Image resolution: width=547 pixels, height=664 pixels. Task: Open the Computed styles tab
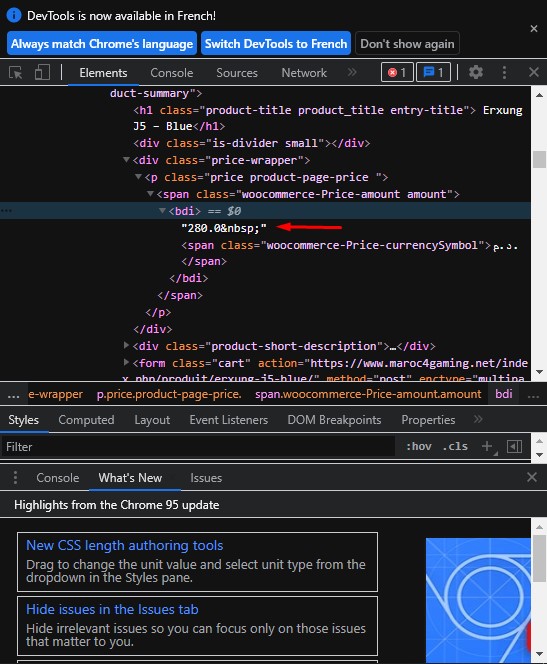[86, 420]
